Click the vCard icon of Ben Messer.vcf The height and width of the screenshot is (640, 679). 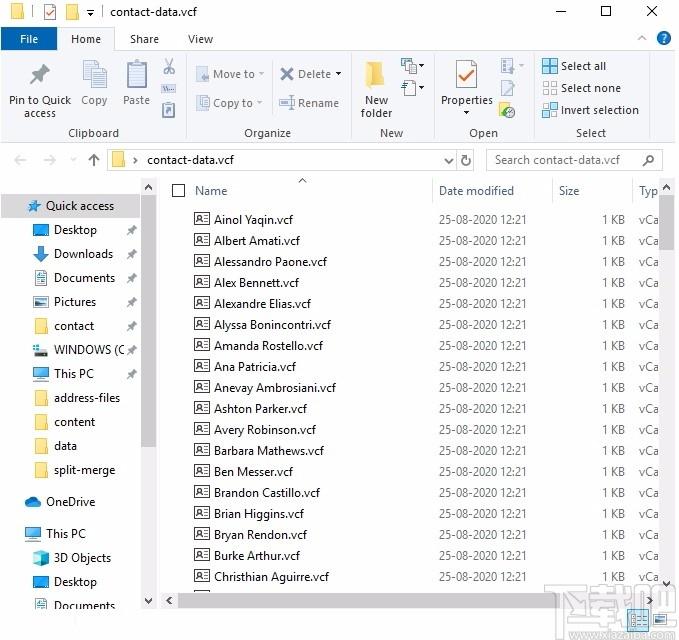[x=202, y=471]
